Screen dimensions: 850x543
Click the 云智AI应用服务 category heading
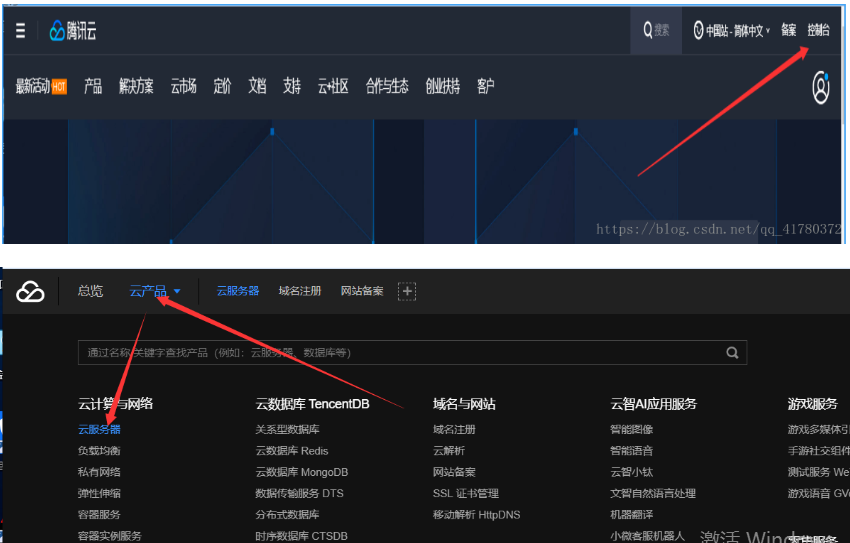pos(653,404)
